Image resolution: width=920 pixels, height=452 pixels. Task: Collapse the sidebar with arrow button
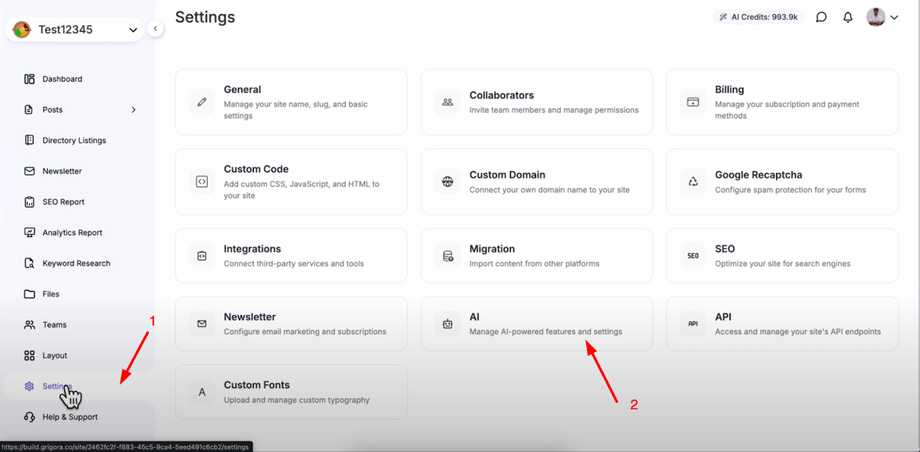pos(155,29)
